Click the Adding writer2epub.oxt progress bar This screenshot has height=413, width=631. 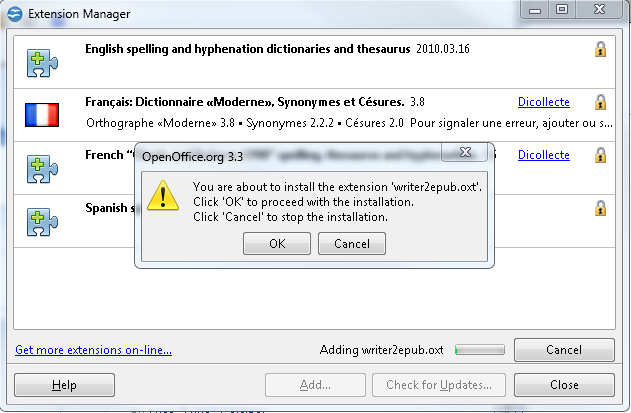coord(480,350)
